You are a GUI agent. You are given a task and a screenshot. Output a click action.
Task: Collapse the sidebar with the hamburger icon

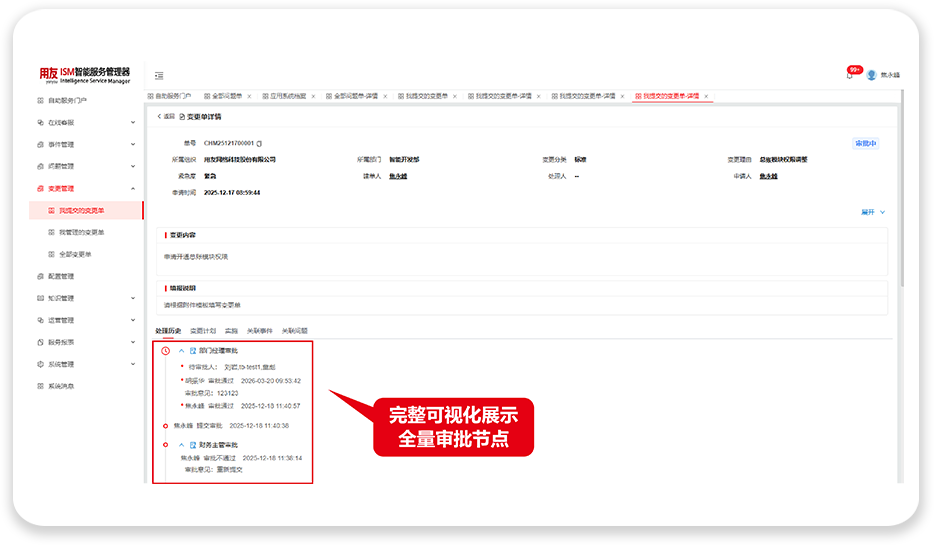click(159, 76)
